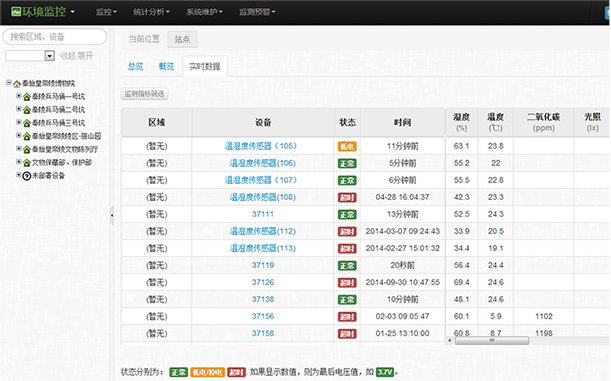Open device link 37111

263,214
